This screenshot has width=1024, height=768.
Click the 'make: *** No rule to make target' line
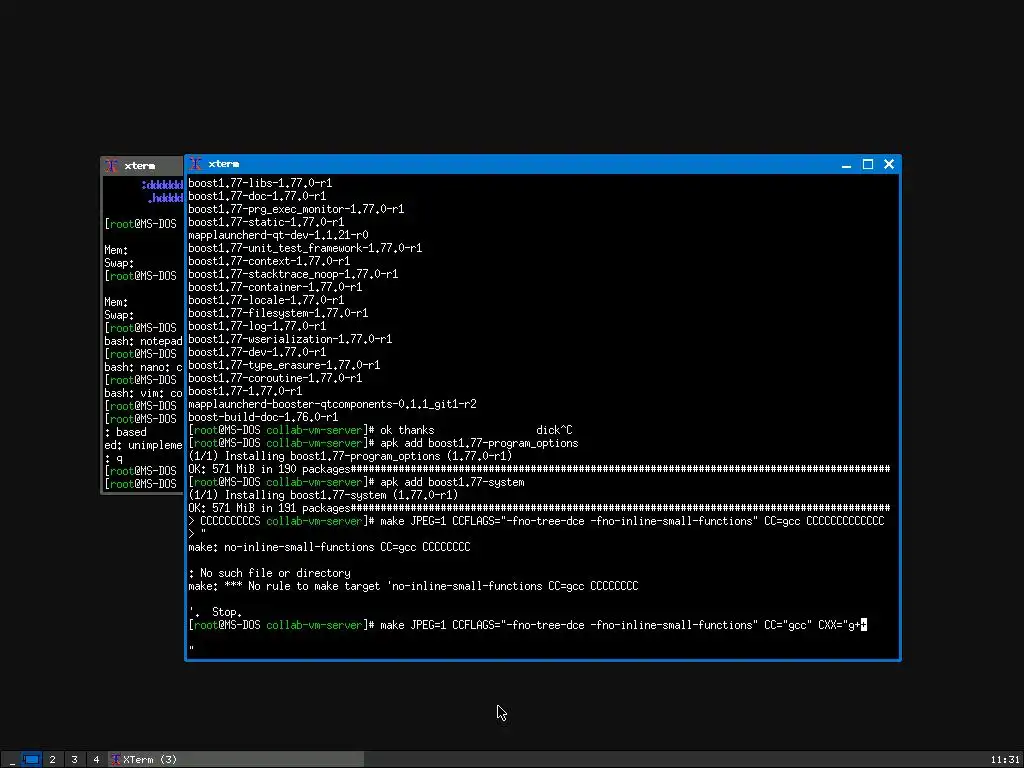click(413, 586)
